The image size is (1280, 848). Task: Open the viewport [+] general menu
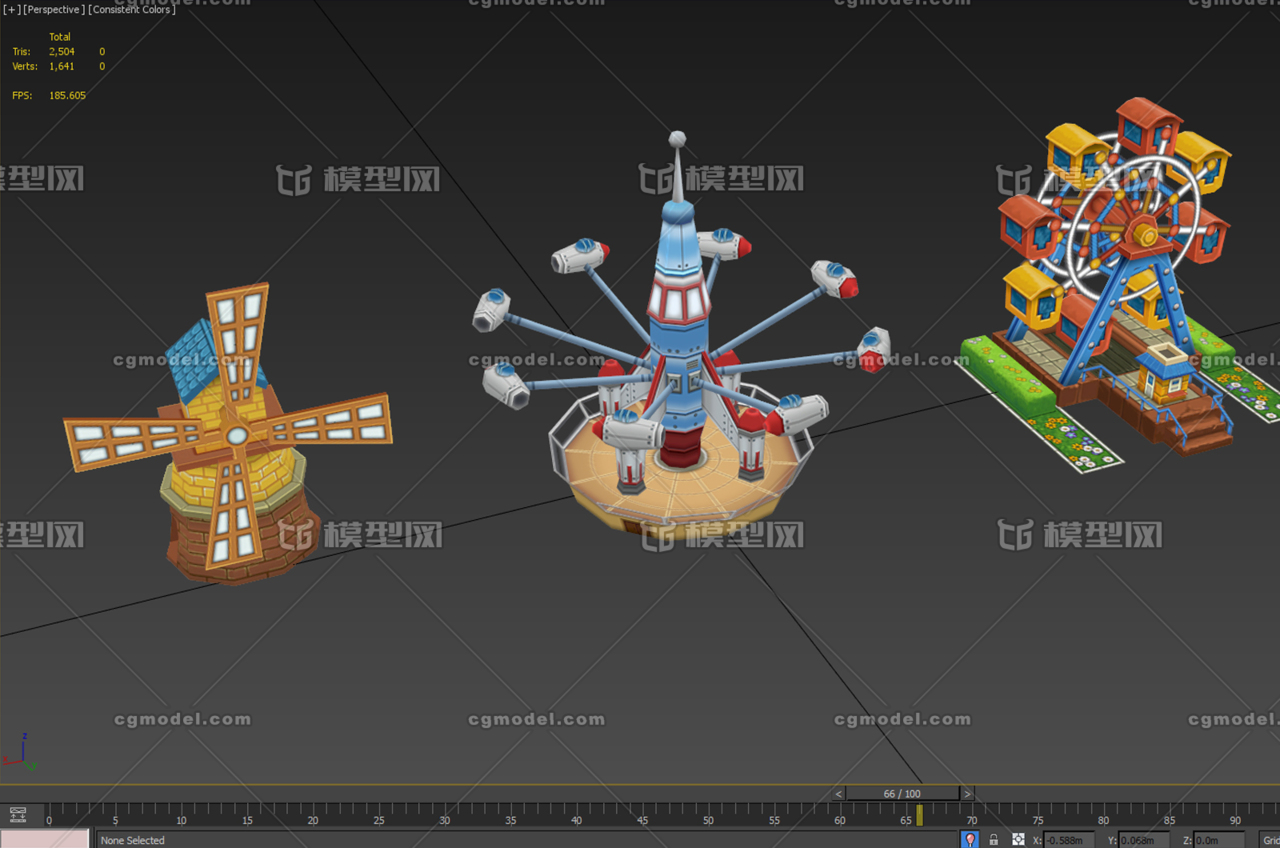point(12,10)
